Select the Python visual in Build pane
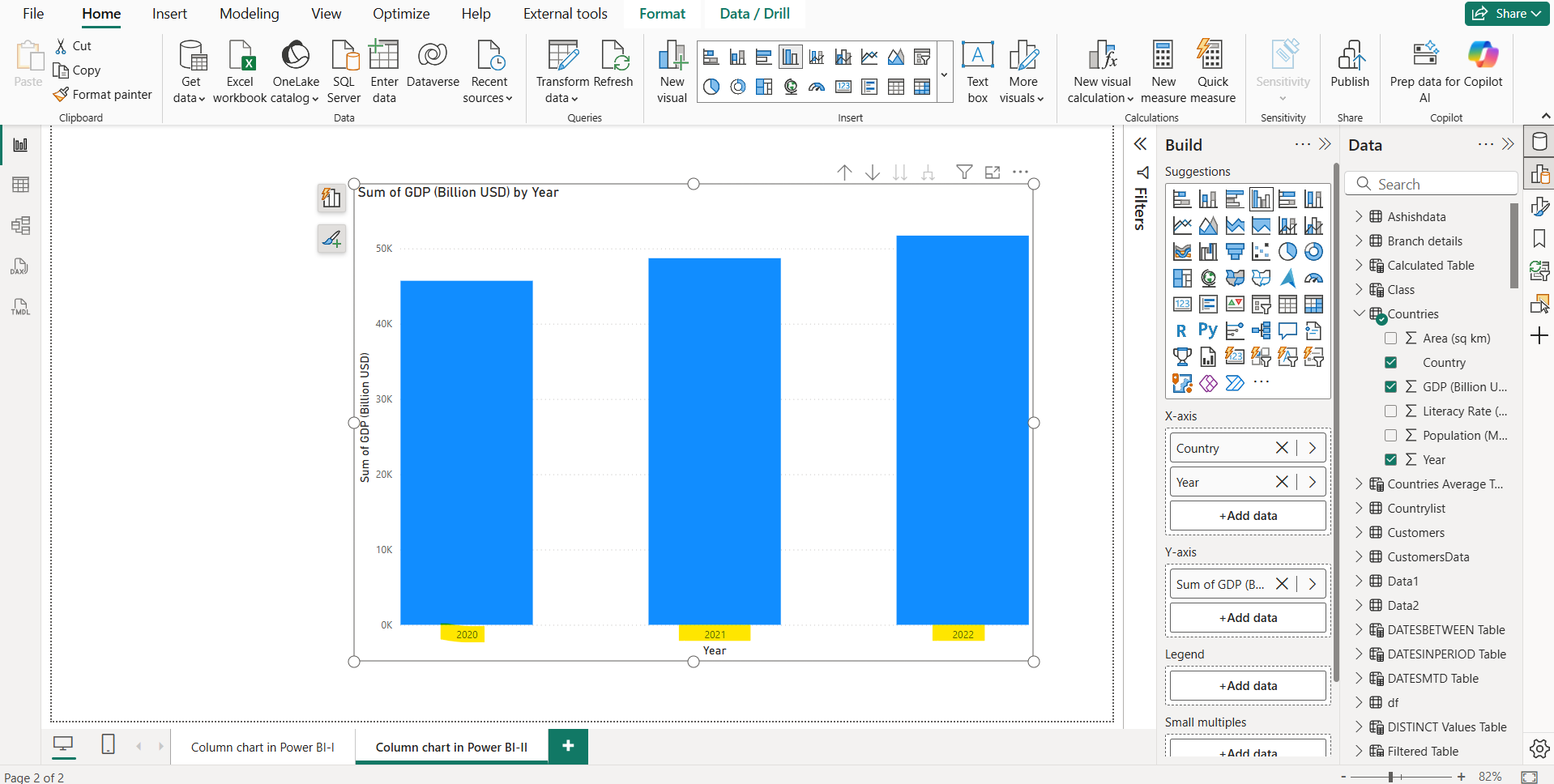1554x784 pixels. [1208, 330]
